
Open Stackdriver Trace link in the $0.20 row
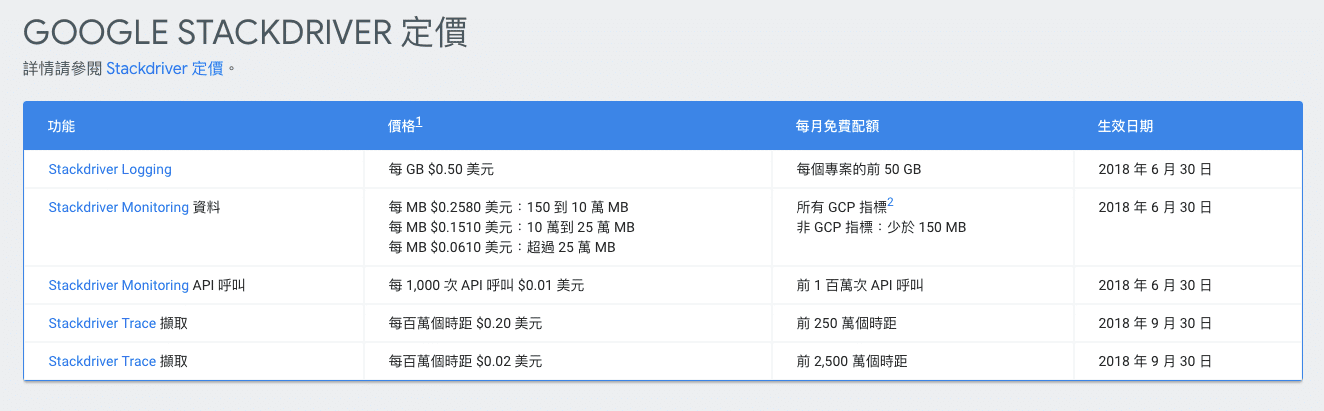(102, 323)
